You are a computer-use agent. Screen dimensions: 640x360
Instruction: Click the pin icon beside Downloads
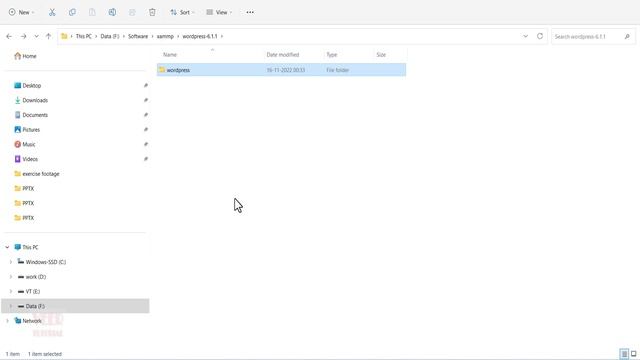pos(146,100)
